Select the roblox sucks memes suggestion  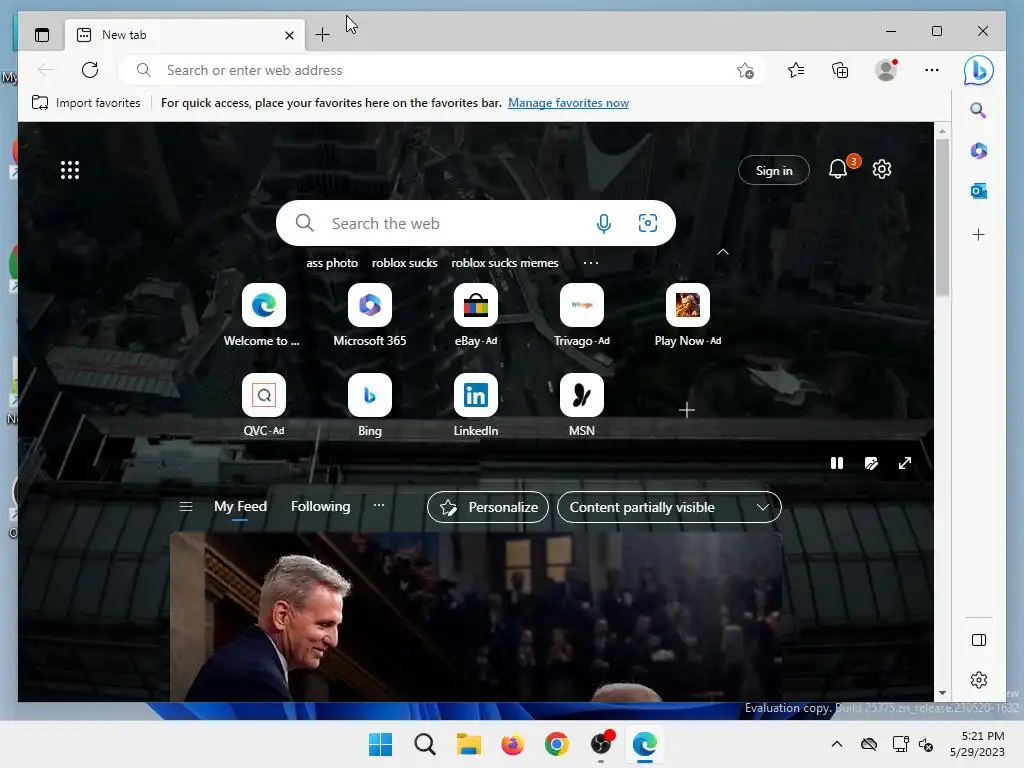505,263
